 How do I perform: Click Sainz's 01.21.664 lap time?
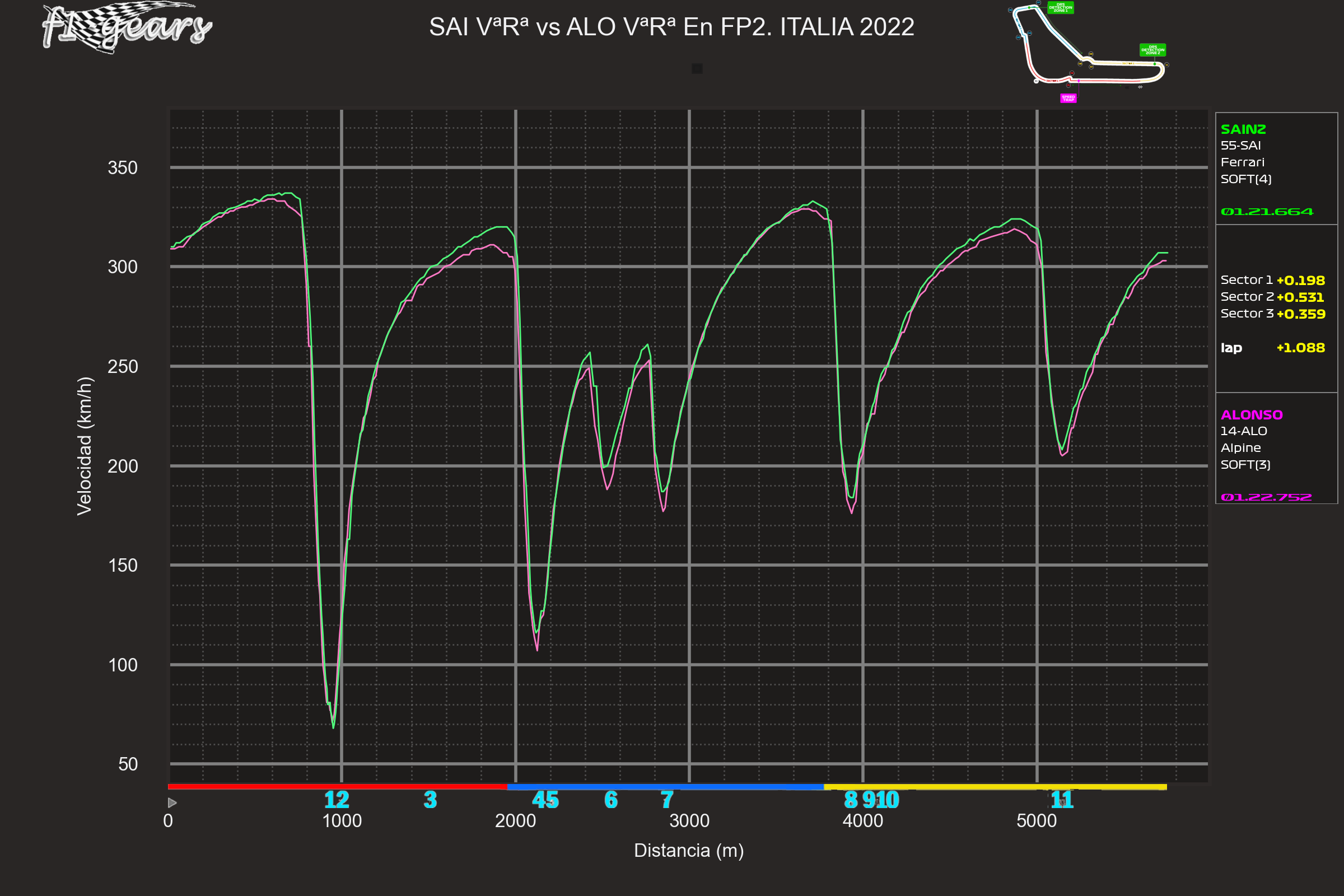tap(1267, 212)
